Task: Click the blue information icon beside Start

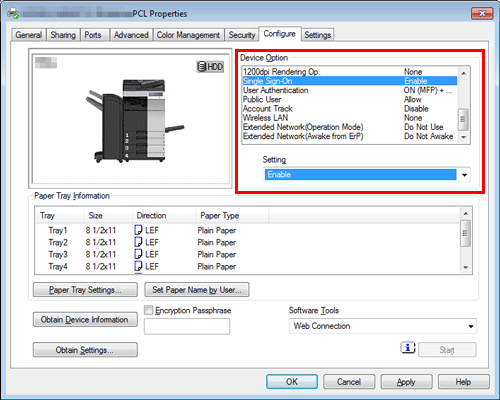Action: 407,348
